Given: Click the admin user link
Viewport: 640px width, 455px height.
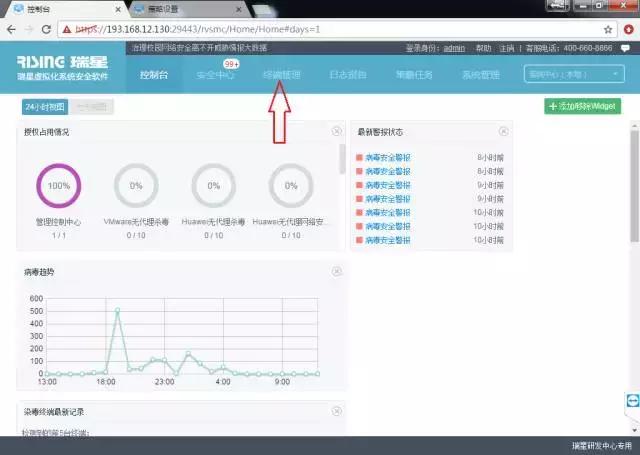Looking at the screenshot, I should coord(454,48).
